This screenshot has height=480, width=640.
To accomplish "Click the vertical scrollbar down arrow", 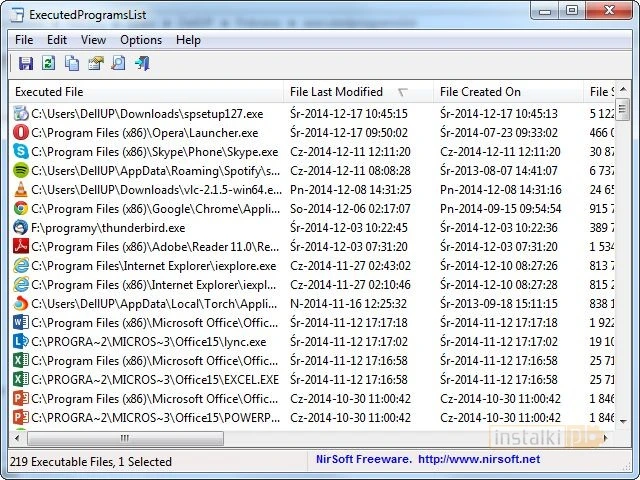I will coord(622,421).
